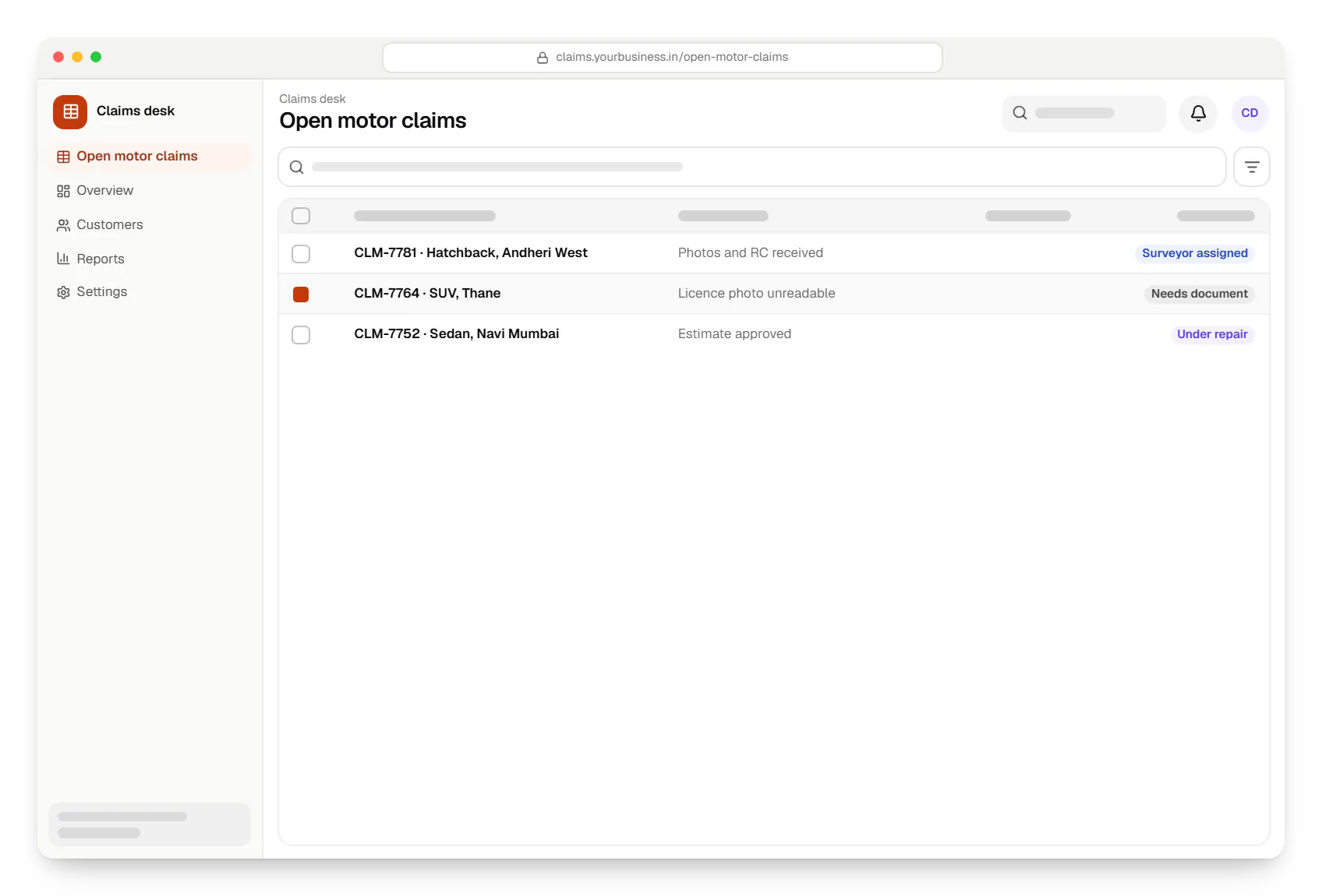The width and height of the screenshot is (1322, 896).
Task: Click the magnifier icon in the claims search bar
Action: tap(296, 167)
